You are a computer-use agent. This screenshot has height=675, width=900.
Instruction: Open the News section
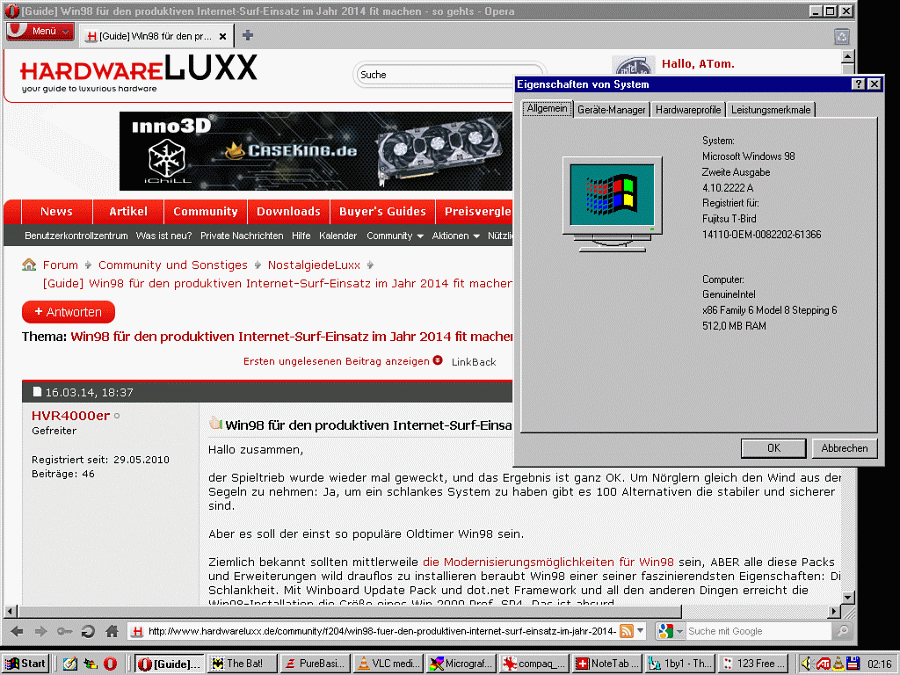pos(56,212)
